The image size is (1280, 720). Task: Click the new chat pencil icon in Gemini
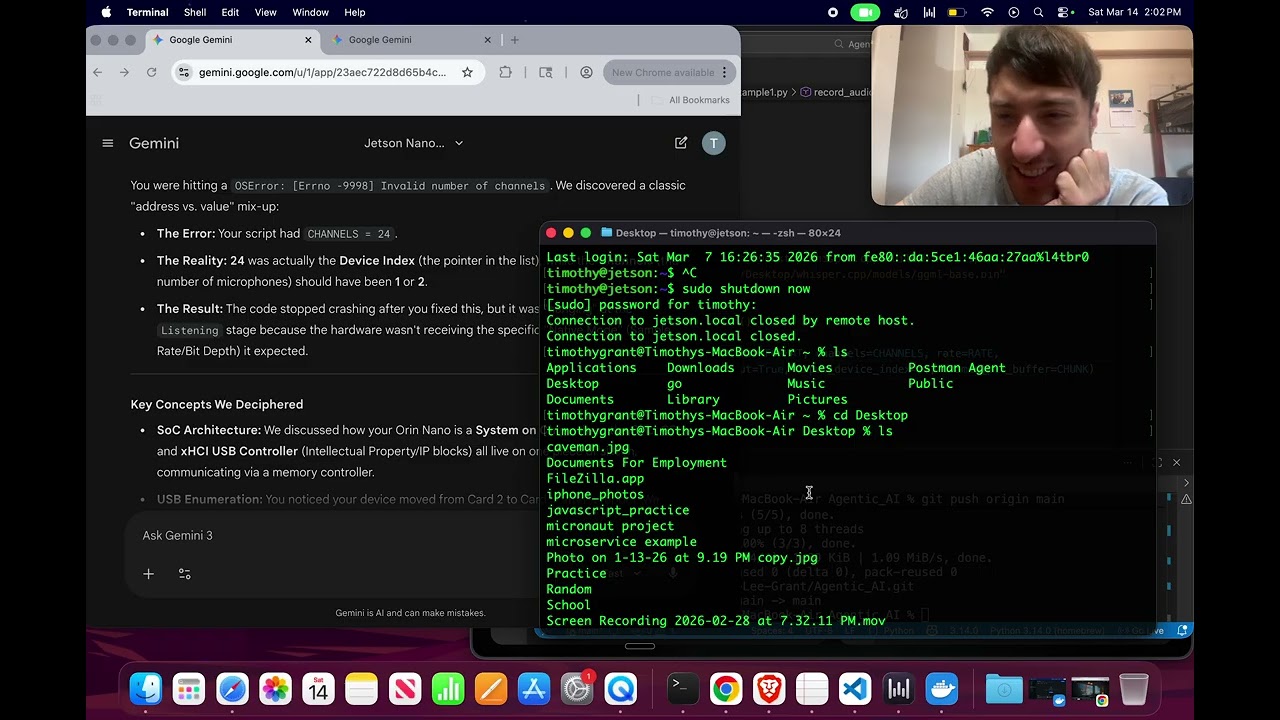pos(681,143)
